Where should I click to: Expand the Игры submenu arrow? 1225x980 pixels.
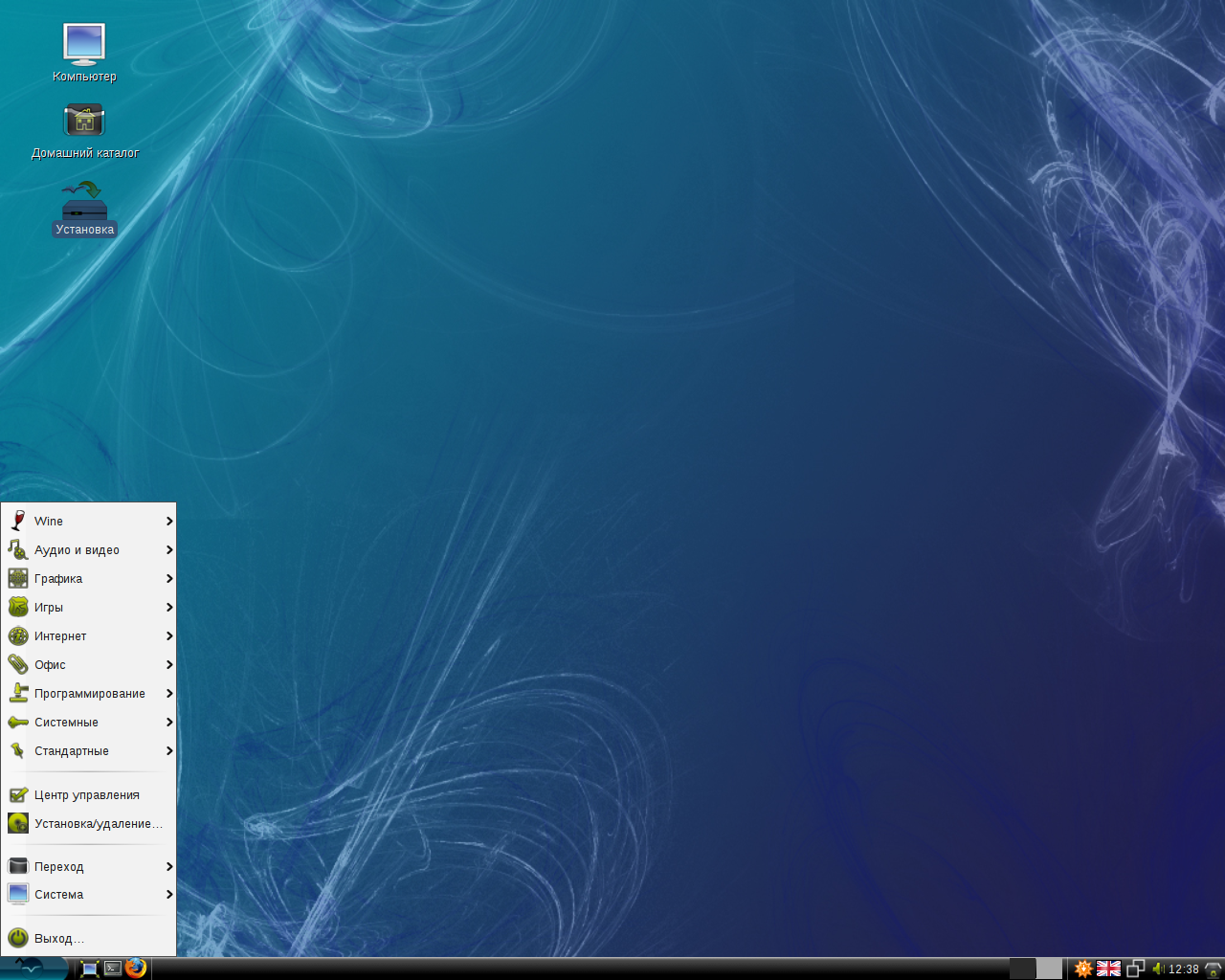click(x=169, y=607)
